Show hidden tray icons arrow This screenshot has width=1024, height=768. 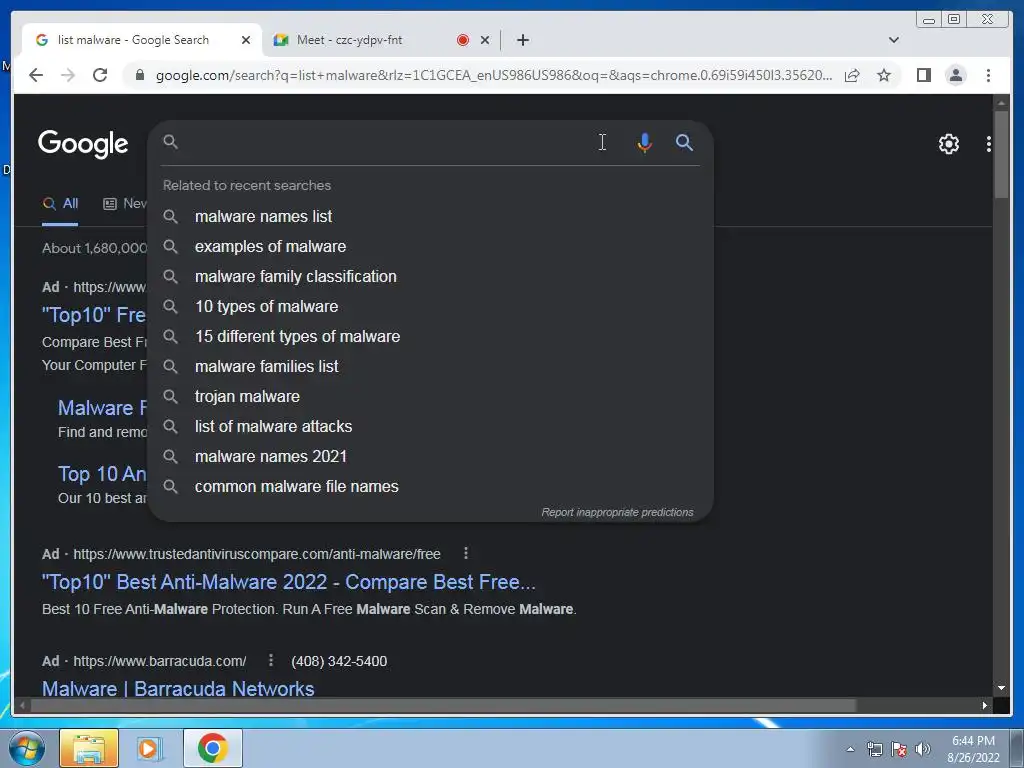[x=850, y=749]
